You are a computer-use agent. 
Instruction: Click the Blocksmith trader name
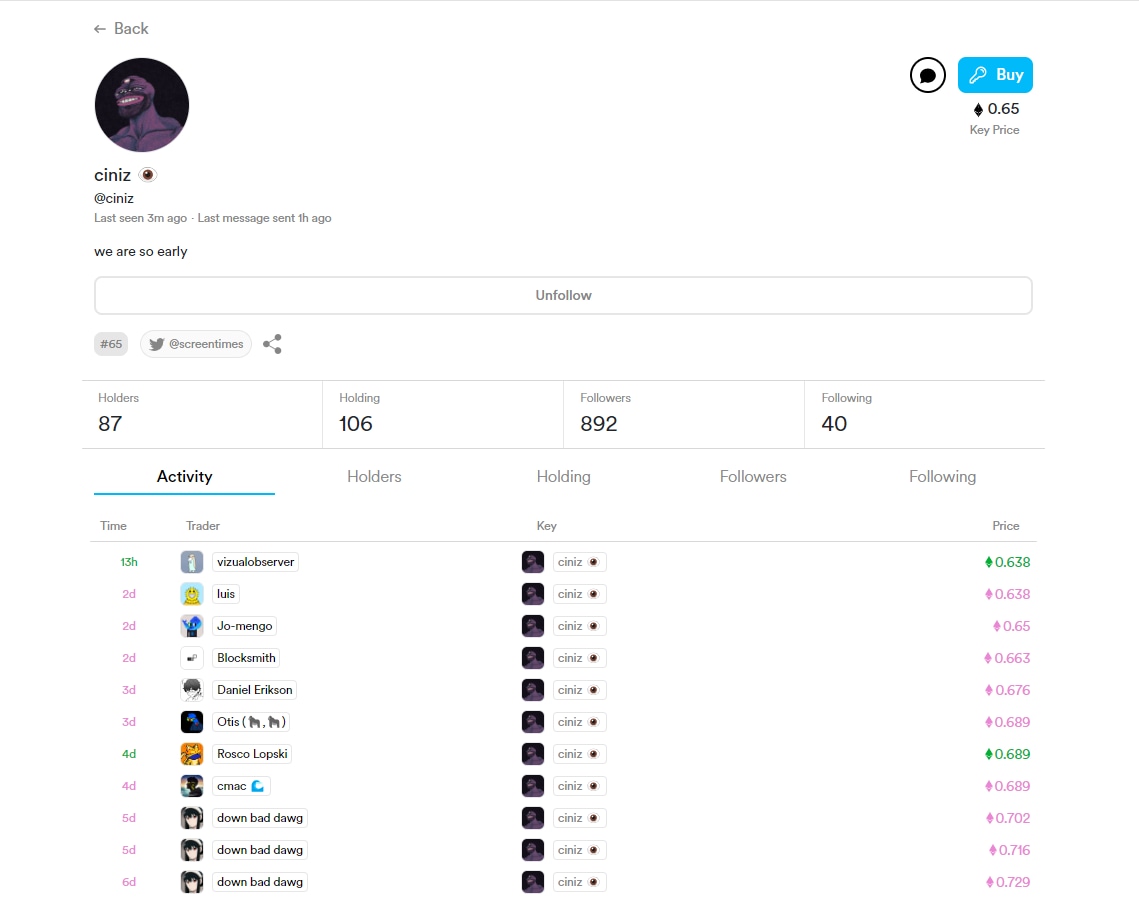(x=246, y=658)
